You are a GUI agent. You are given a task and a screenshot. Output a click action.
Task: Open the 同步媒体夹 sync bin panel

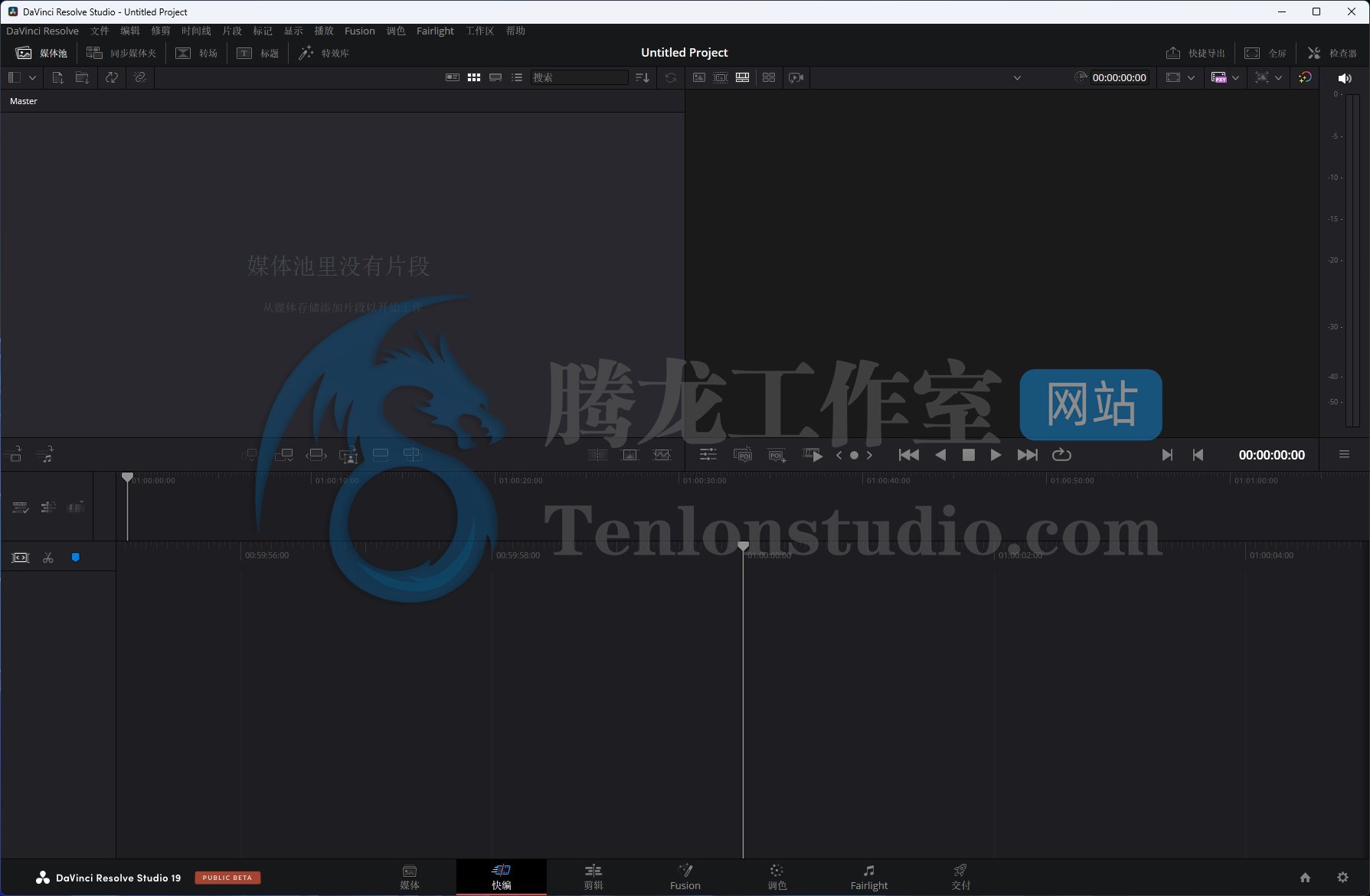click(121, 53)
